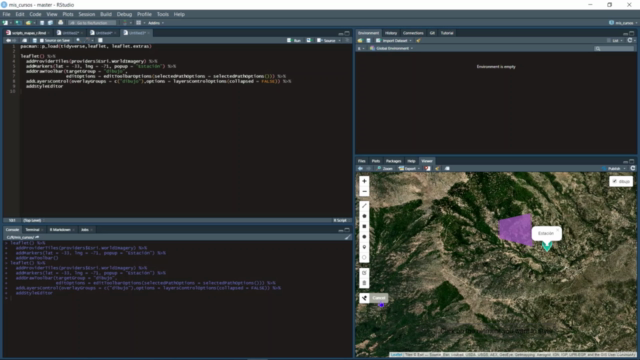Select the draw rectangle tool on map
The height and width of the screenshot is (360, 640).
[x=364, y=226]
